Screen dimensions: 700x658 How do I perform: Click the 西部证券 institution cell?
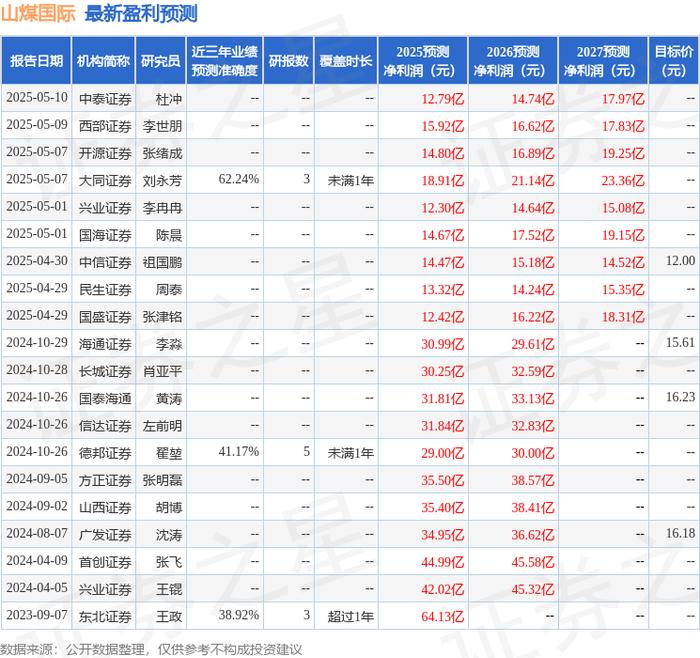(105, 126)
